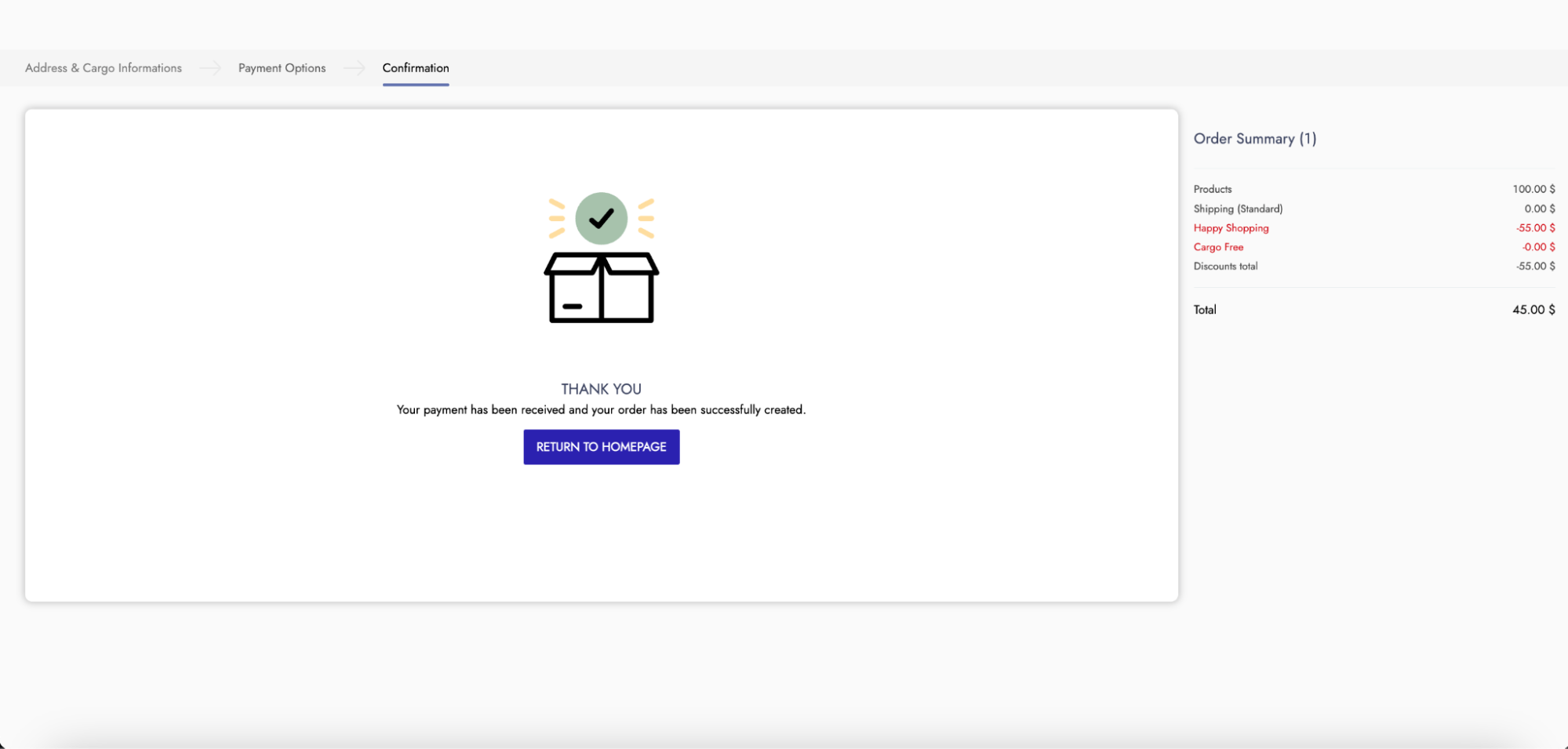
Task: Click the THANK YOU heading
Action: tap(601, 389)
